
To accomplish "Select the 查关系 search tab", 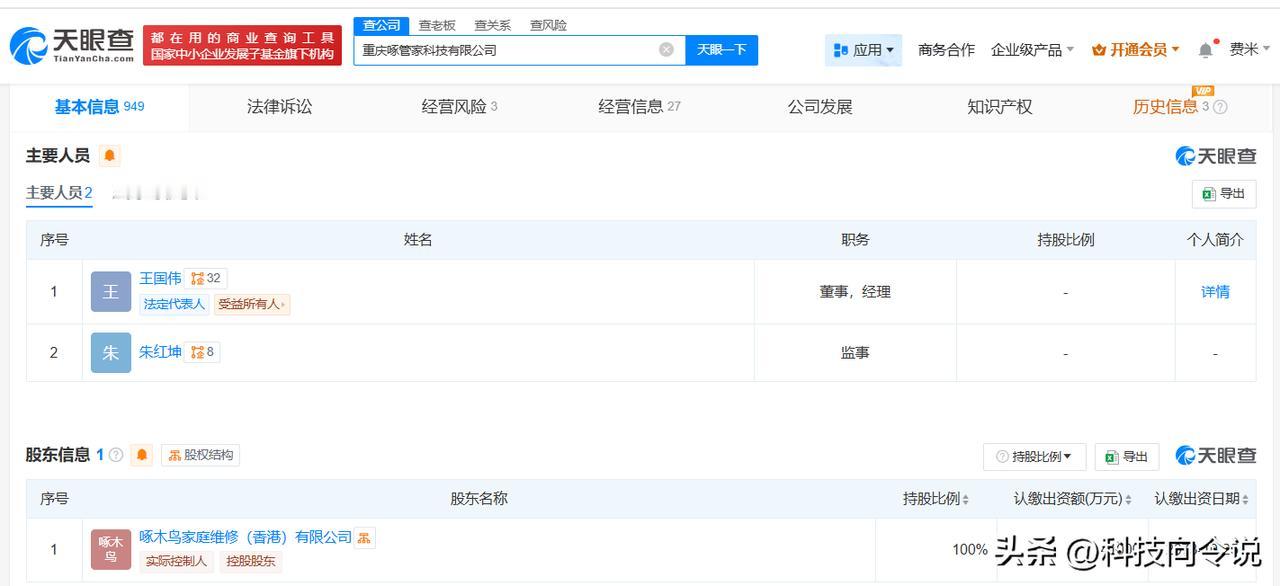I will [x=492, y=25].
